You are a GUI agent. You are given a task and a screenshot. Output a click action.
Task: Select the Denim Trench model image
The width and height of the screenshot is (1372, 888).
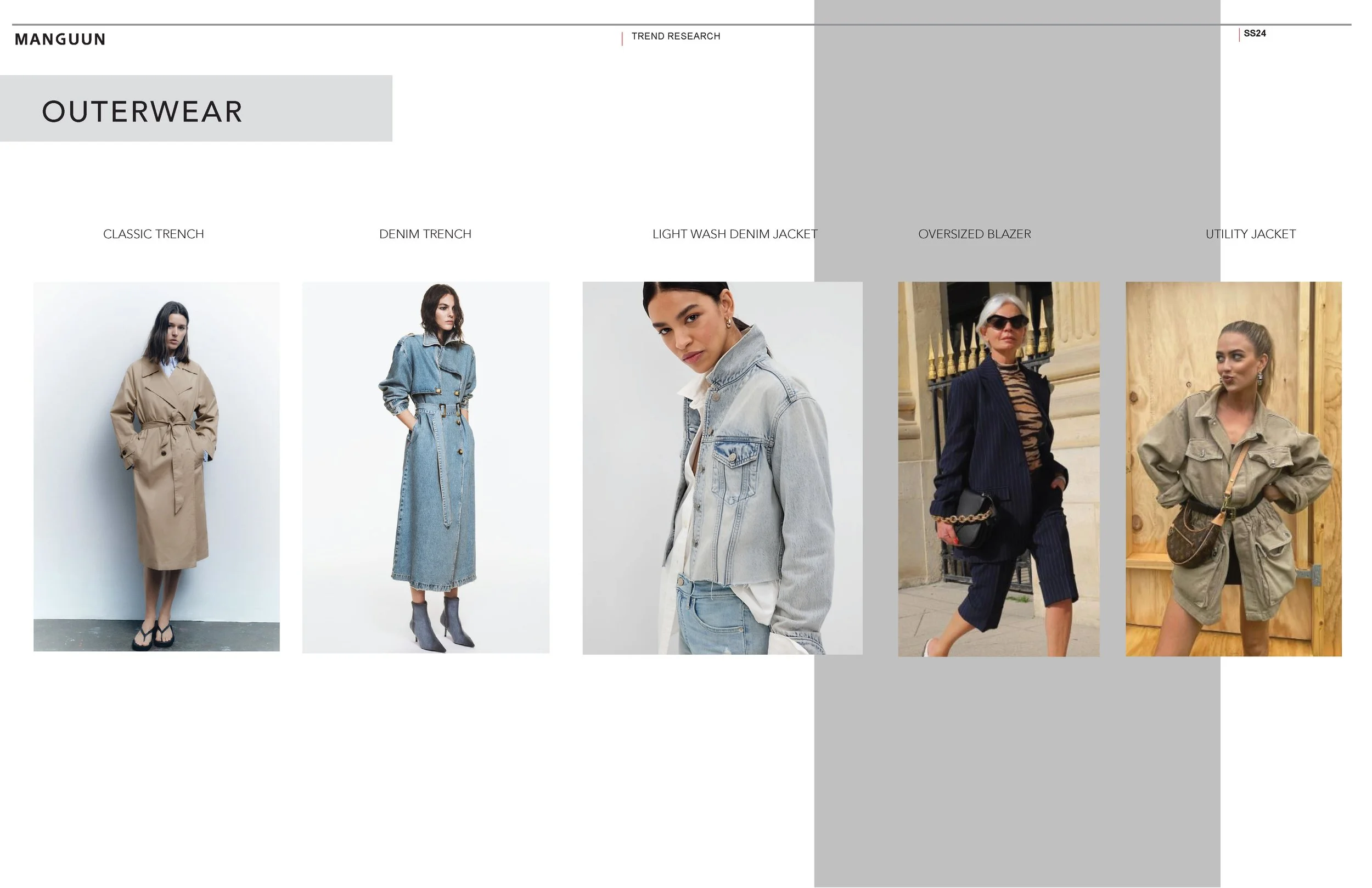[x=425, y=467]
